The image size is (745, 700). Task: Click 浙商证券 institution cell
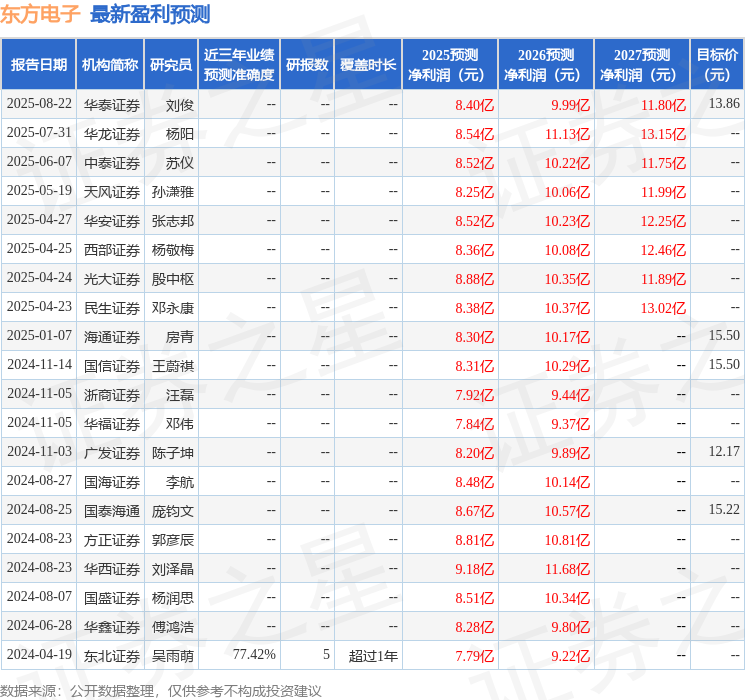[x=112, y=395]
